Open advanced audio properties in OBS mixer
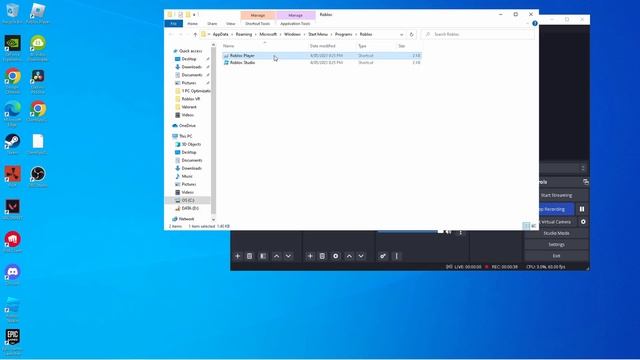 pos(383,256)
